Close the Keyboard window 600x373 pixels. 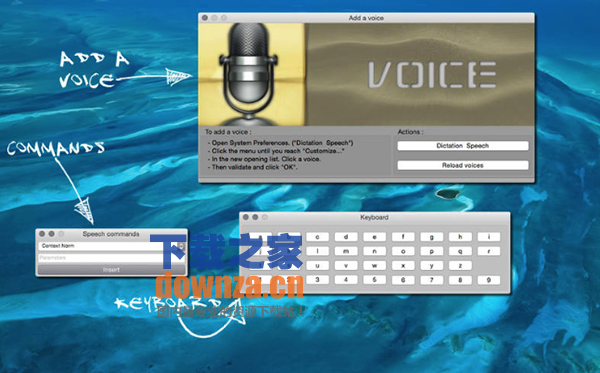point(246,217)
